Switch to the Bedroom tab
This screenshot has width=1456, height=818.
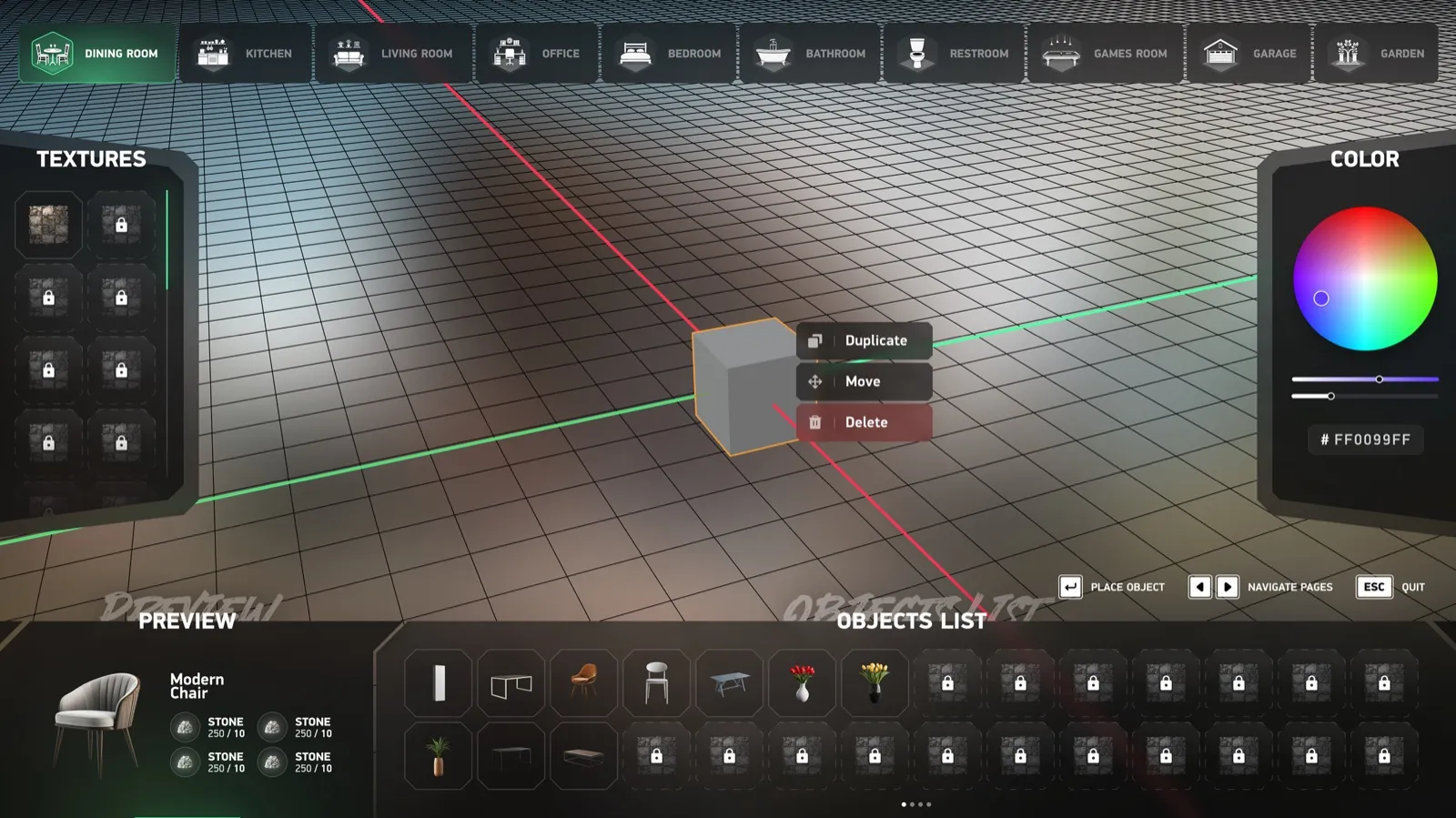coord(669,54)
